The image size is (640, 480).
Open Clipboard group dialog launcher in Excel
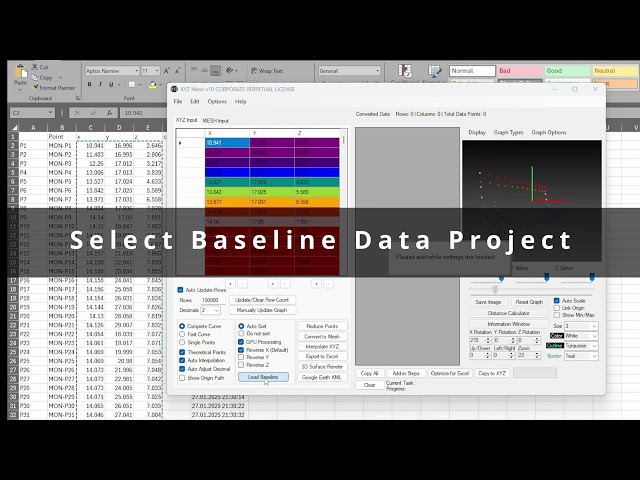pyautogui.click(x=78, y=98)
